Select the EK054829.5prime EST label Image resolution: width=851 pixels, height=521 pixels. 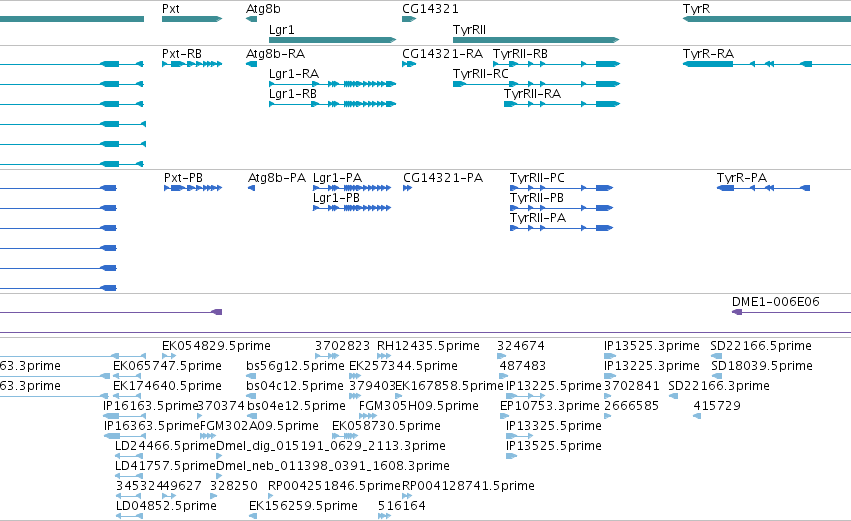pyautogui.click(x=216, y=346)
